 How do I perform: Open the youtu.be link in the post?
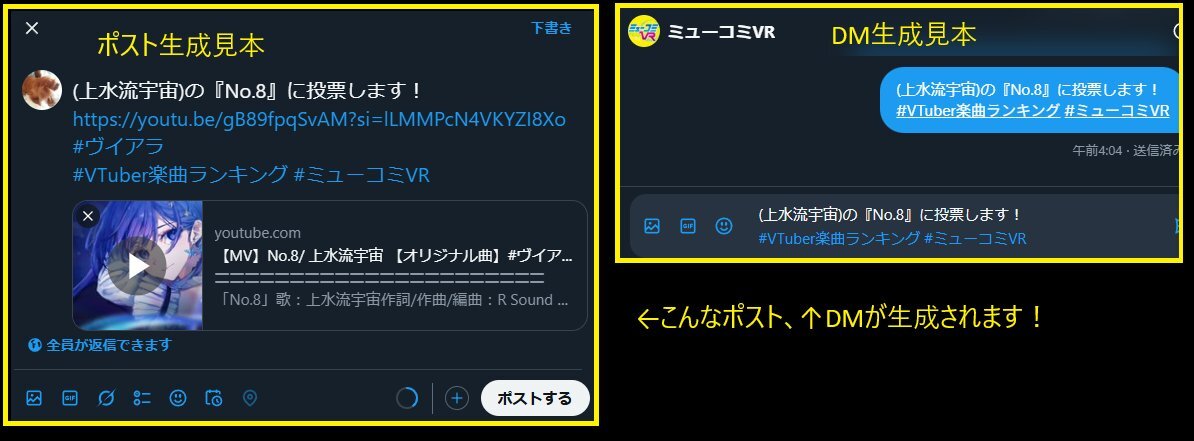click(319, 120)
